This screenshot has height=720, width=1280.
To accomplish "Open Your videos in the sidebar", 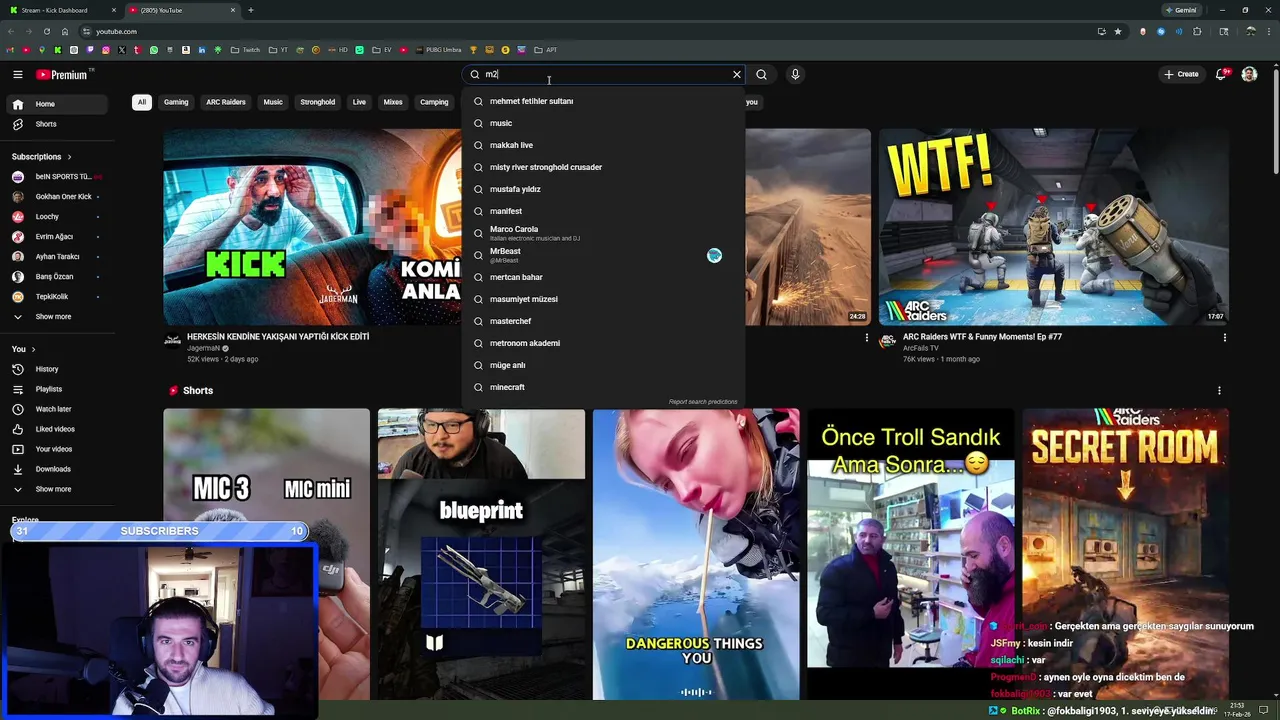I will pos(57,449).
